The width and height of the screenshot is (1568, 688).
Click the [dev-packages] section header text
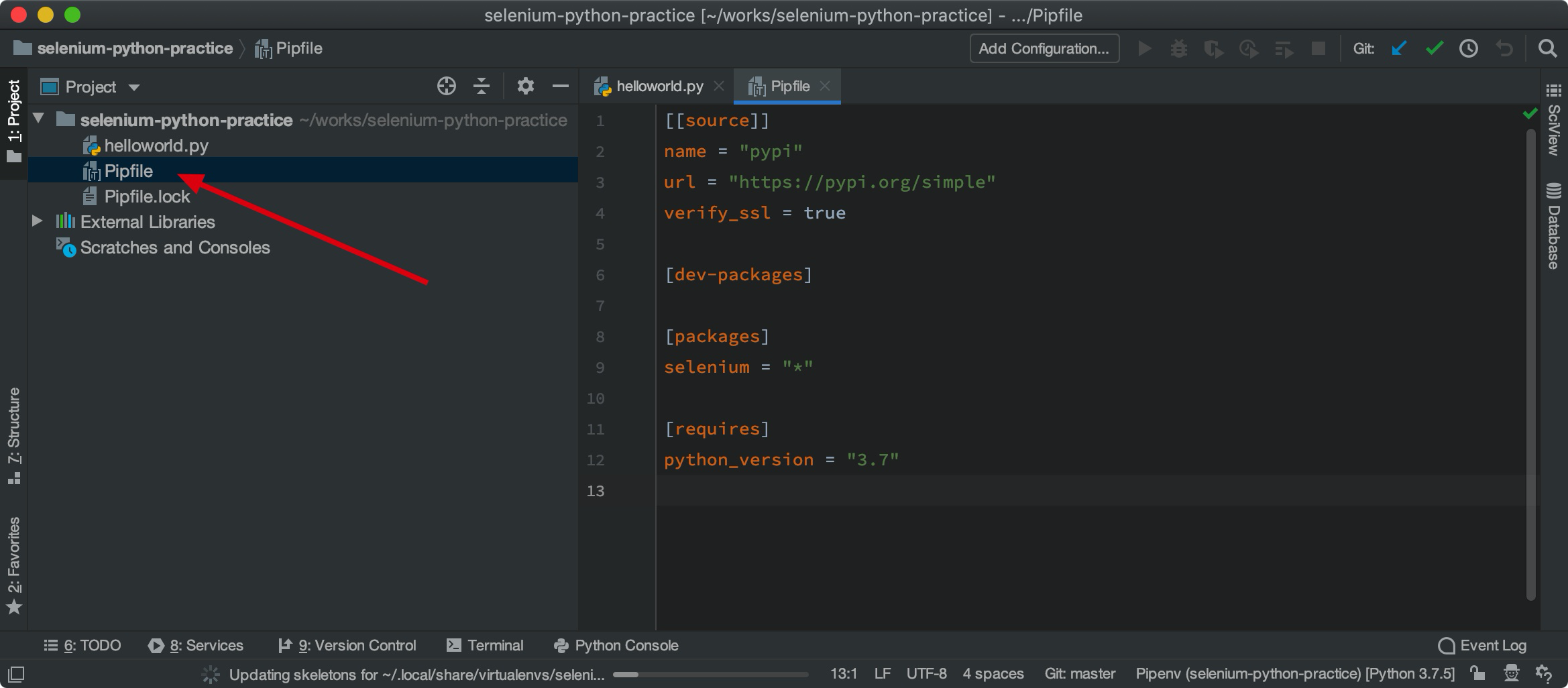[738, 274]
